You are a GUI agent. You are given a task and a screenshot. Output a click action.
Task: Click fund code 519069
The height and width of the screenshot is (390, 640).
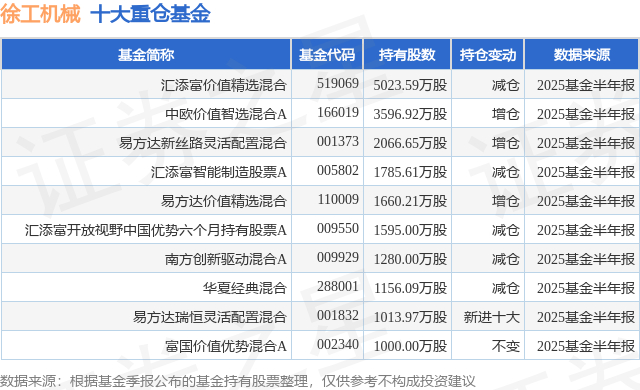tap(338, 83)
